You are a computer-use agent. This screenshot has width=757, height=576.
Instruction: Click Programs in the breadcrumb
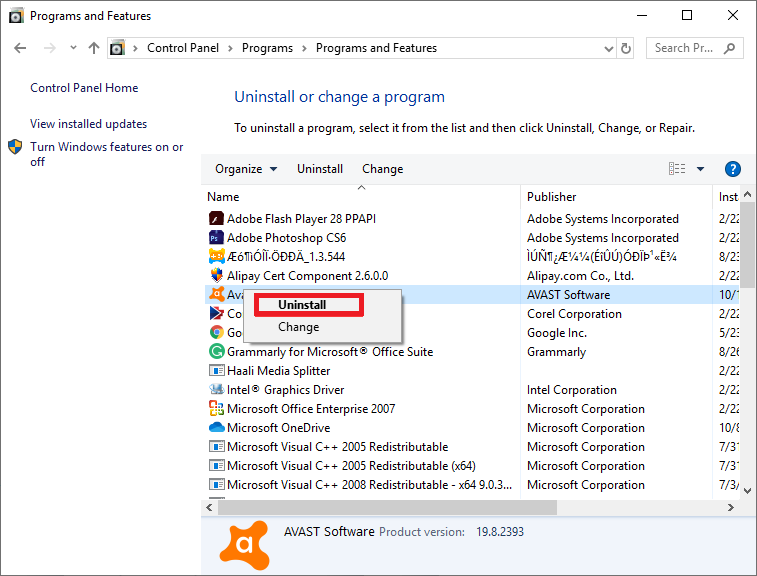267,48
